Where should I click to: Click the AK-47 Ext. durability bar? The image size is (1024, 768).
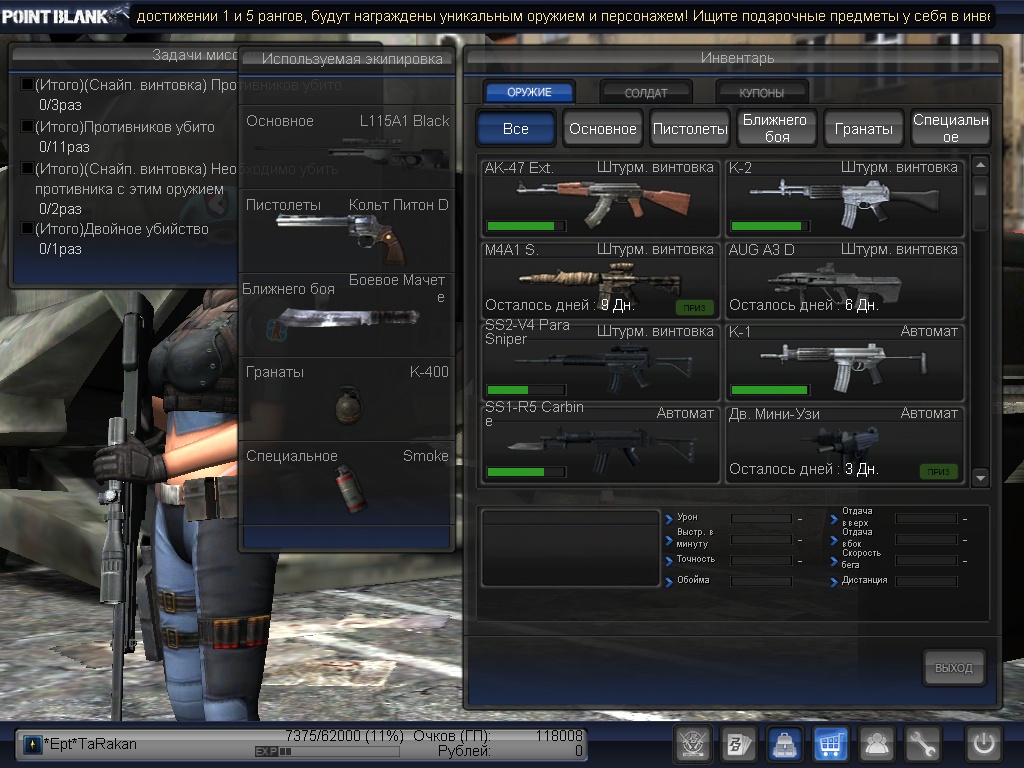tap(526, 226)
